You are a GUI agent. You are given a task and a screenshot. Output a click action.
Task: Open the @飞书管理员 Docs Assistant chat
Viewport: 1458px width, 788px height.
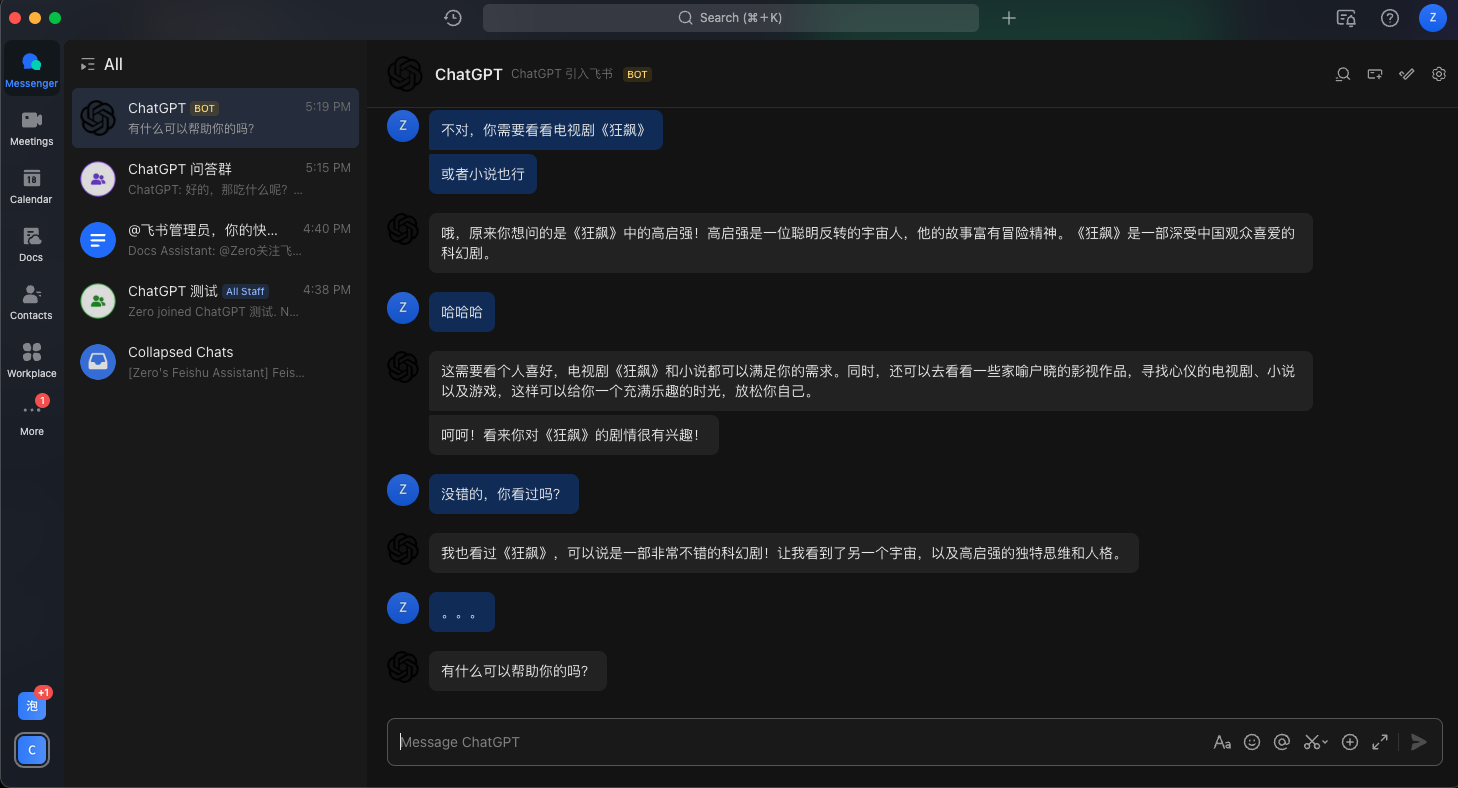(x=215, y=240)
